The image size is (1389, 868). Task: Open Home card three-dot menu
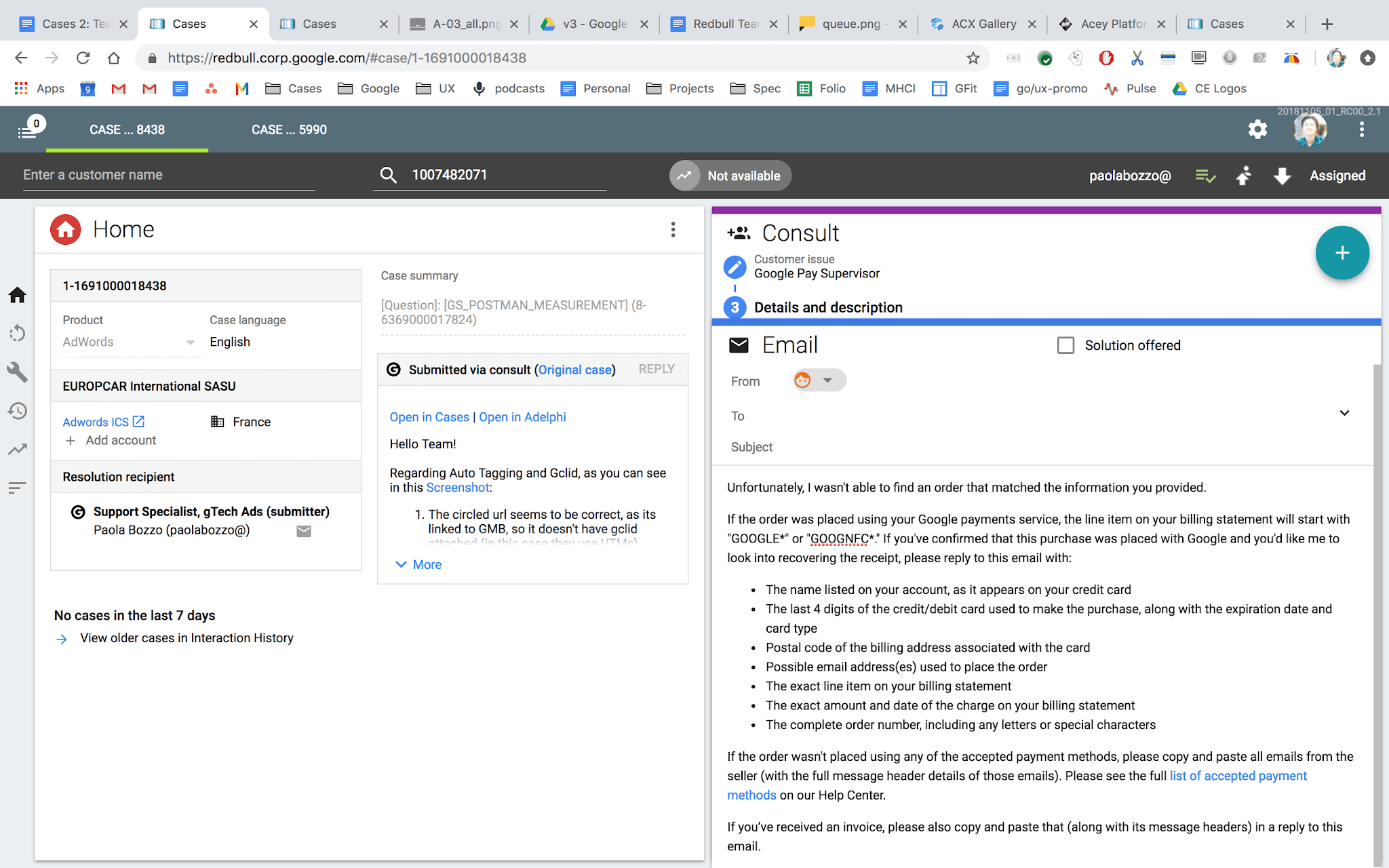point(673,229)
